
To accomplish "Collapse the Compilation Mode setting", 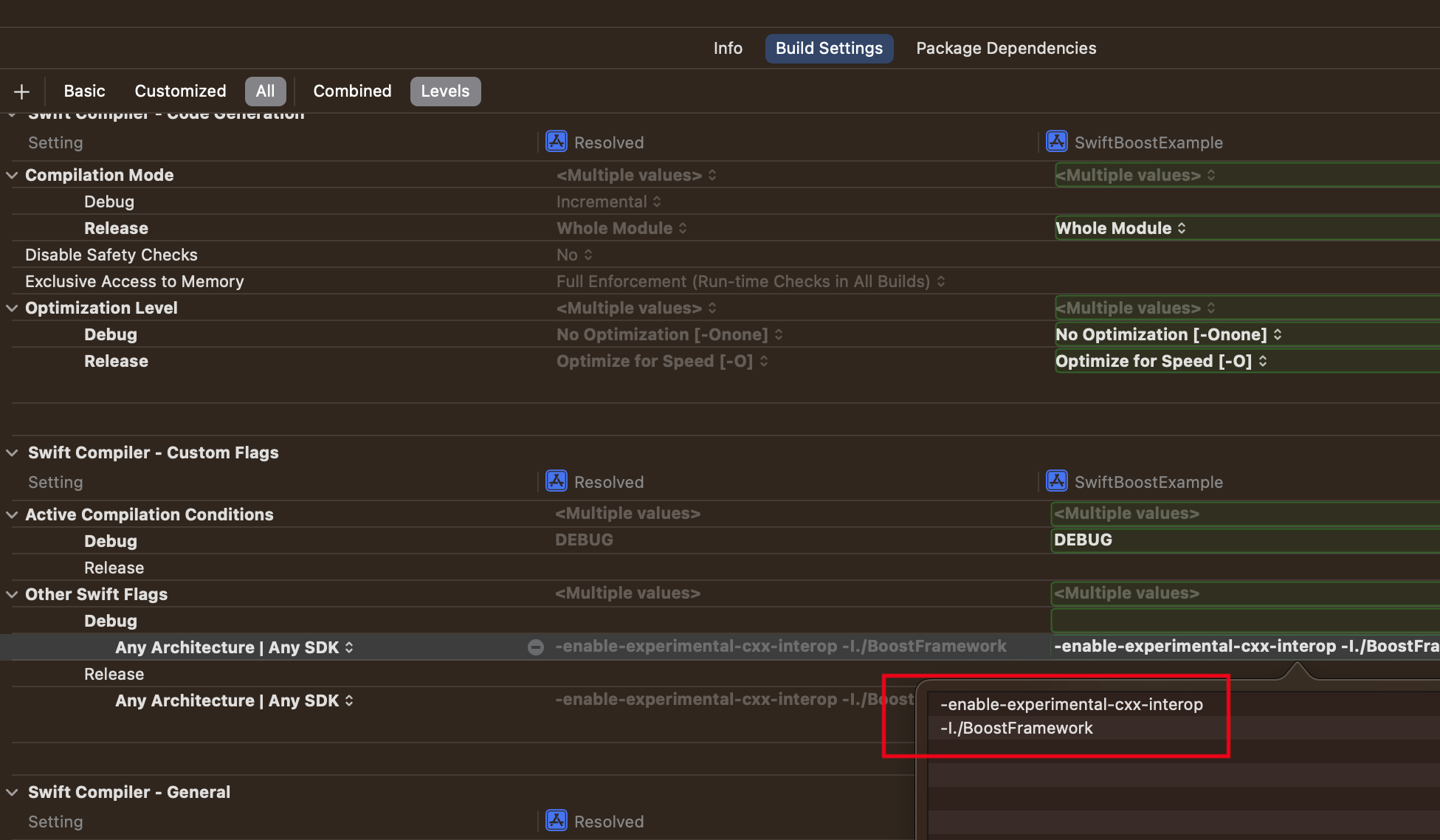I will pos(12,175).
